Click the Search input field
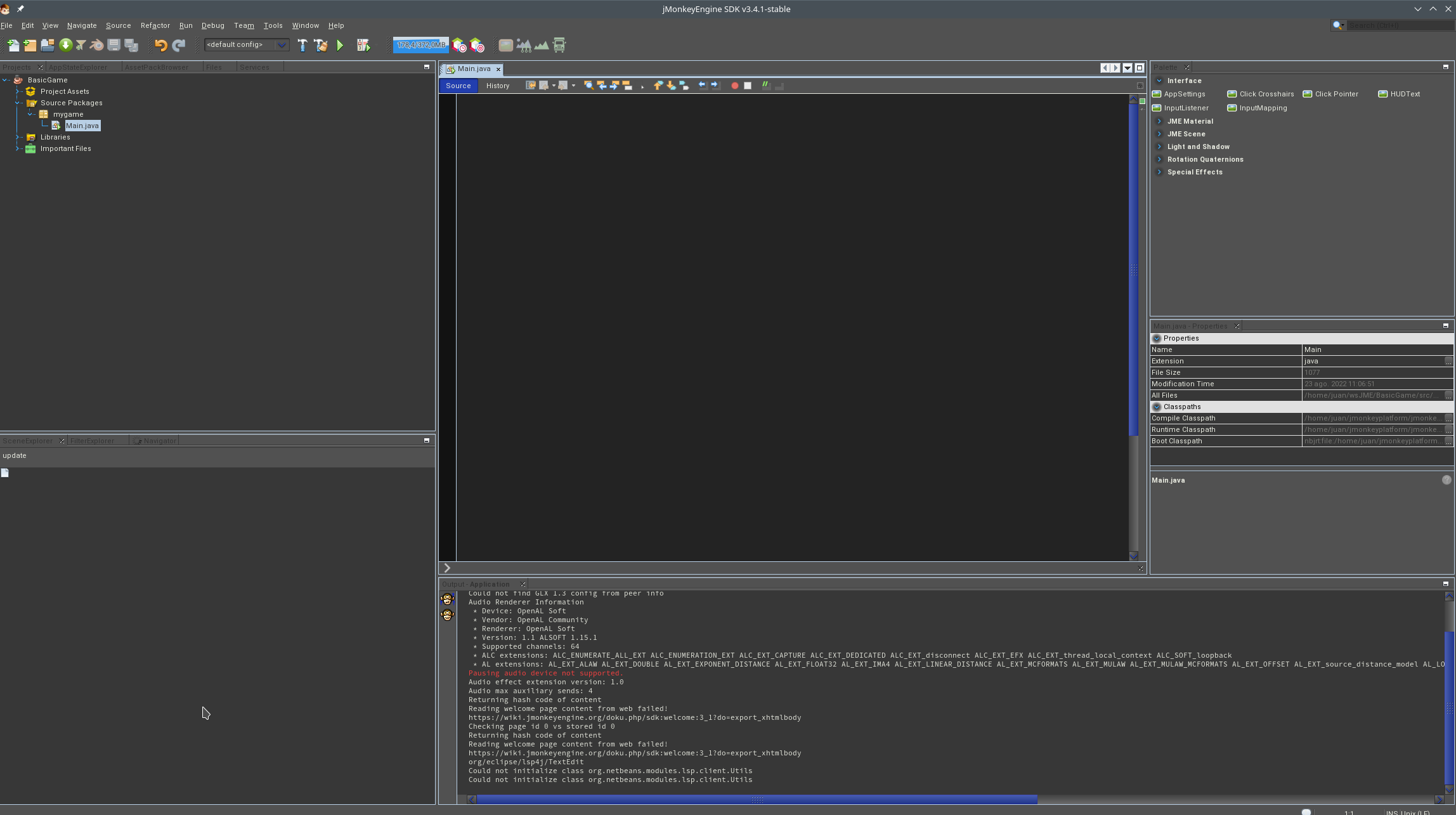 tap(1400, 25)
